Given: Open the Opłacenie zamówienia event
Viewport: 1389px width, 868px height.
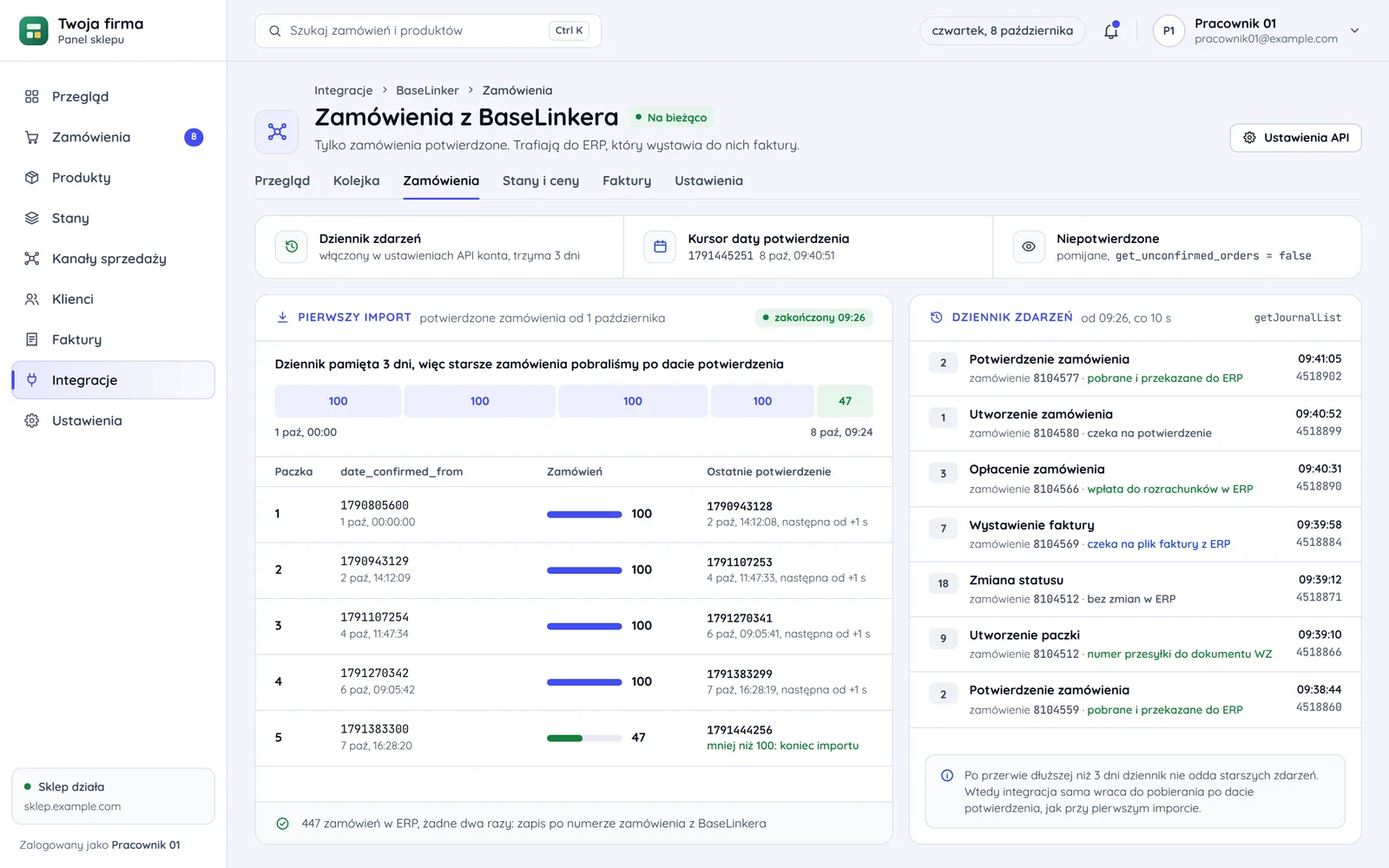Looking at the screenshot, I should pyautogui.click(x=1135, y=478).
